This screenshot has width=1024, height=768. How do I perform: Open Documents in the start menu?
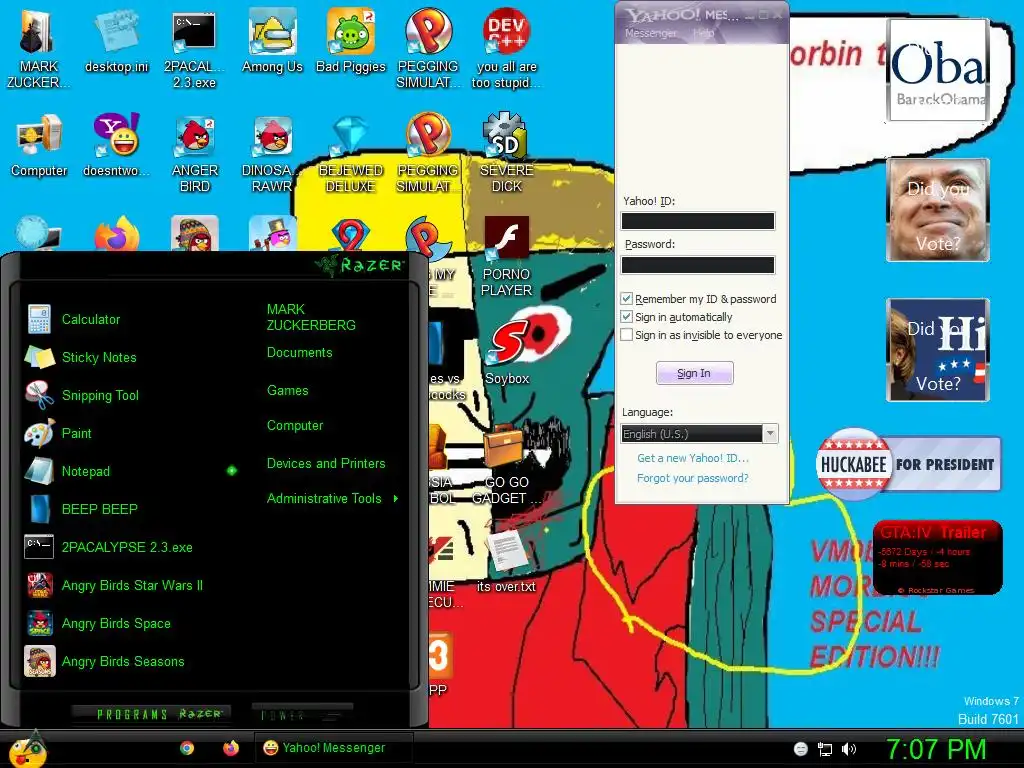pos(300,353)
